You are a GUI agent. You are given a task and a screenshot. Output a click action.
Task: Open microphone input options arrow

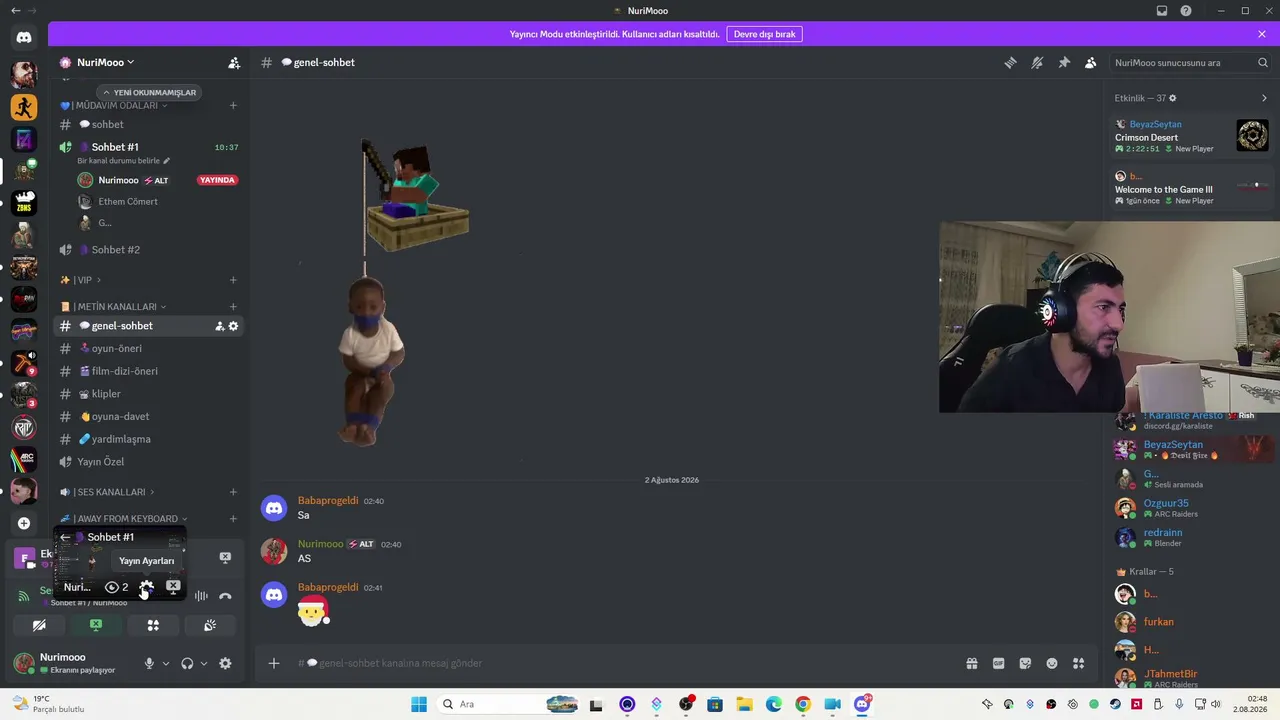[166, 663]
